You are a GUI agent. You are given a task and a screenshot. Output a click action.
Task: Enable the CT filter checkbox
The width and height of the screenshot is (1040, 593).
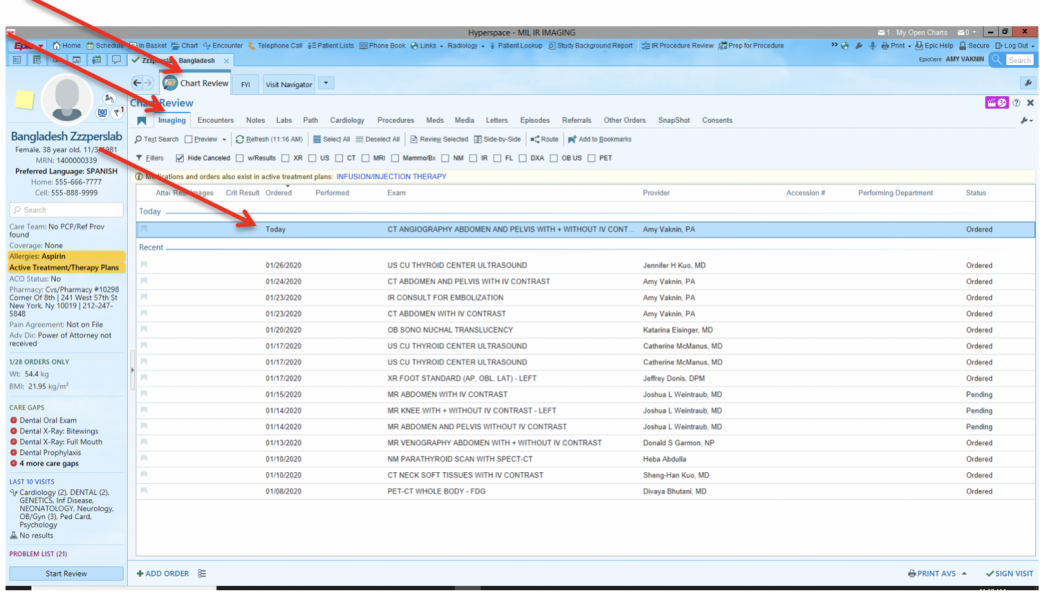(339, 158)
